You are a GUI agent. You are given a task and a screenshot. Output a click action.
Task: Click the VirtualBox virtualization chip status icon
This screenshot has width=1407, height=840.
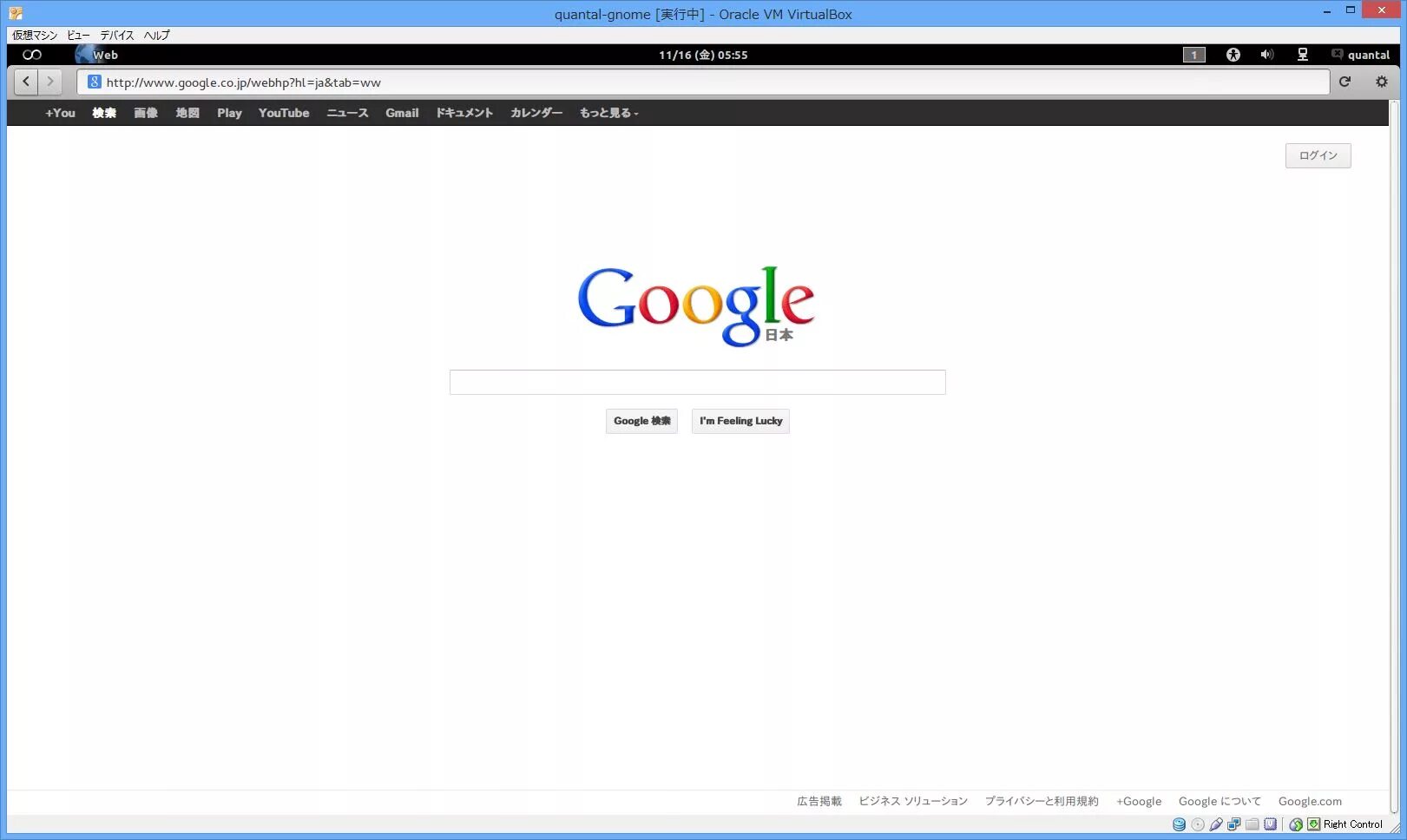[1270, 824]
